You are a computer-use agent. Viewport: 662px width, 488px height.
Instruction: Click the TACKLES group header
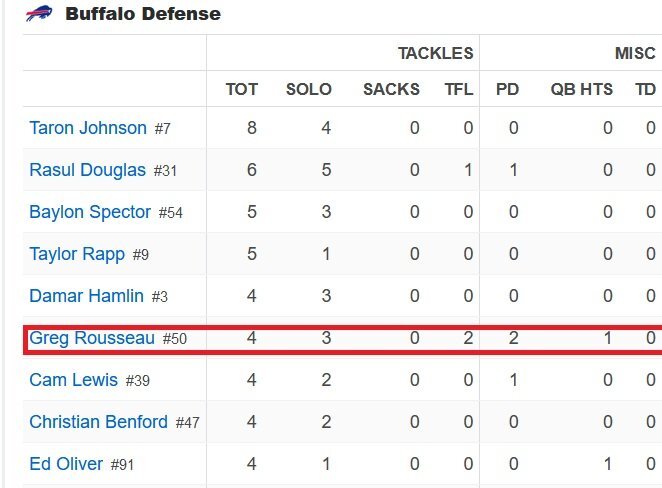click(x=436, y=54)
